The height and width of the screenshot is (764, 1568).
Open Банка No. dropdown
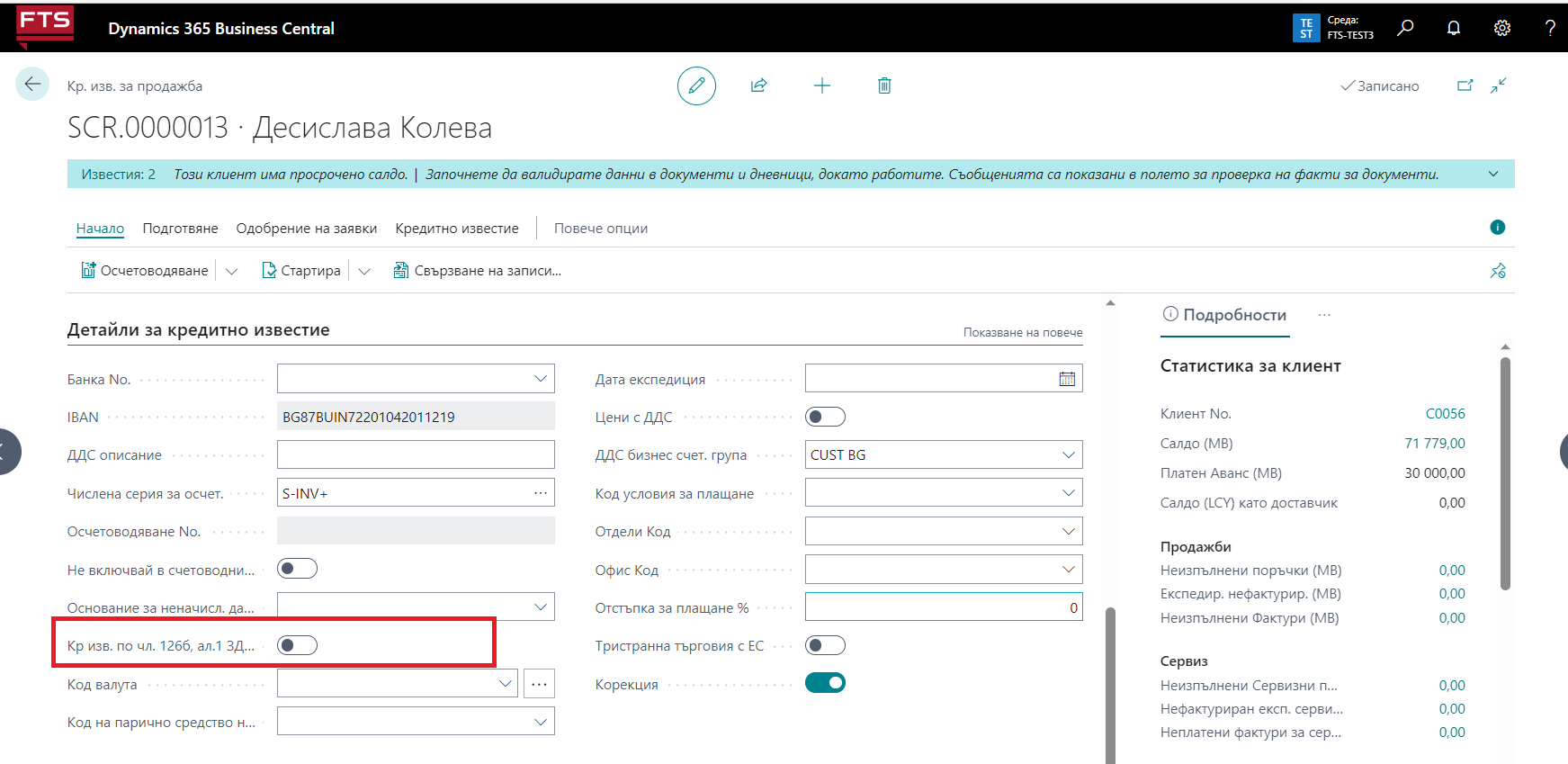tap(541, 379)
